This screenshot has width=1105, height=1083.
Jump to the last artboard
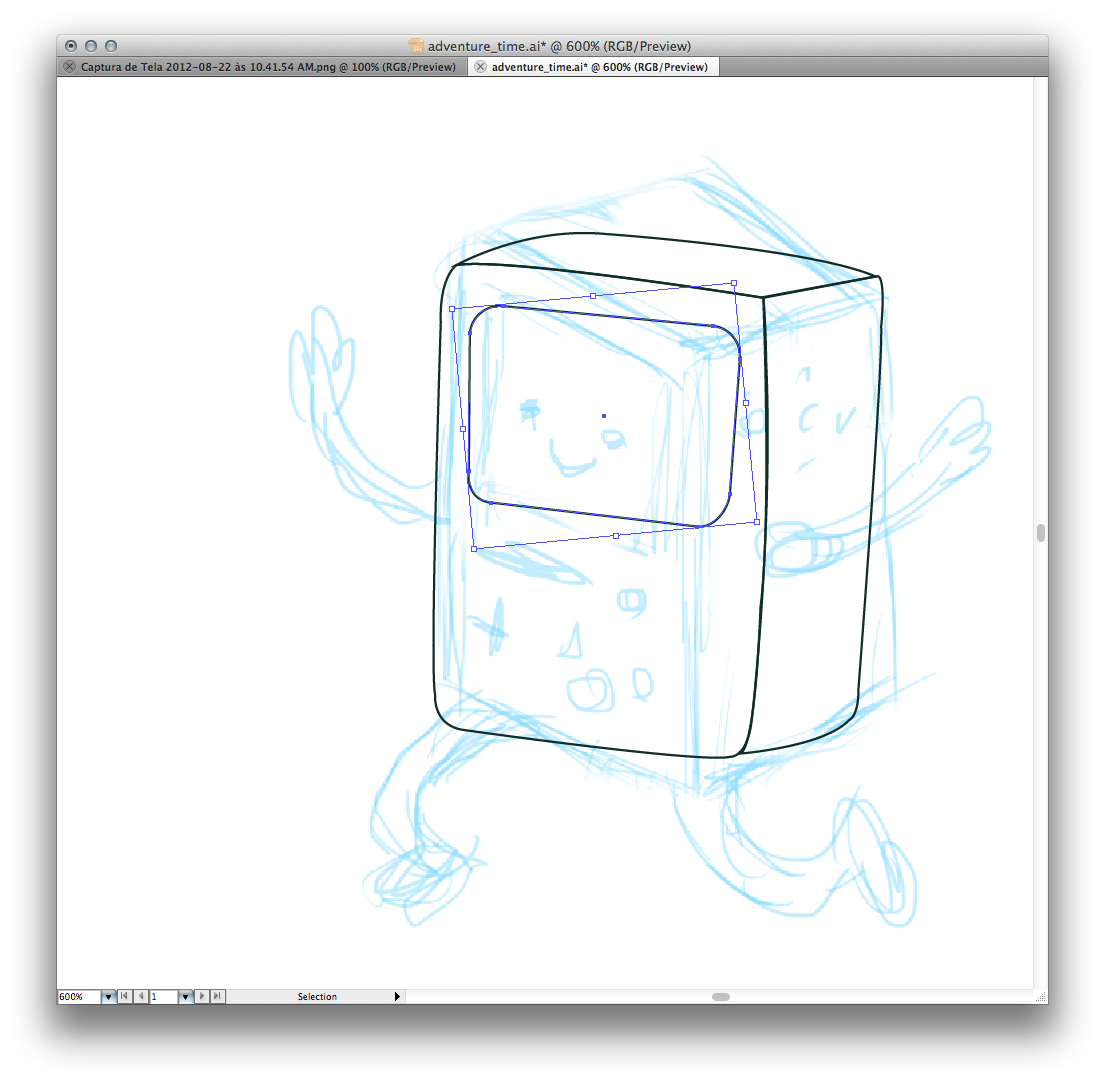coord(218,997)
